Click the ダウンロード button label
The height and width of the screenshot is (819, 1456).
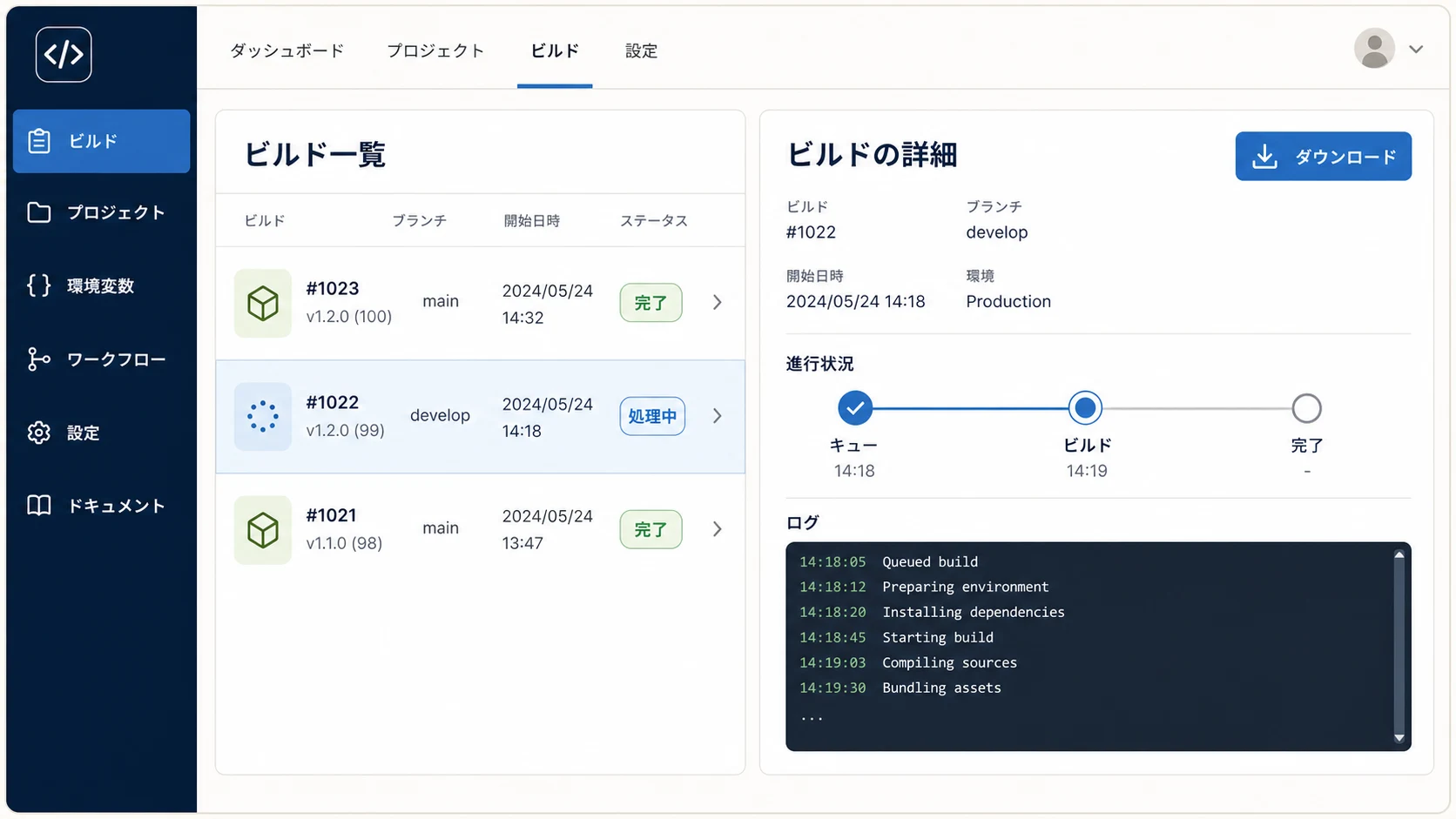pyautogui.click(x=1345, y=157)
